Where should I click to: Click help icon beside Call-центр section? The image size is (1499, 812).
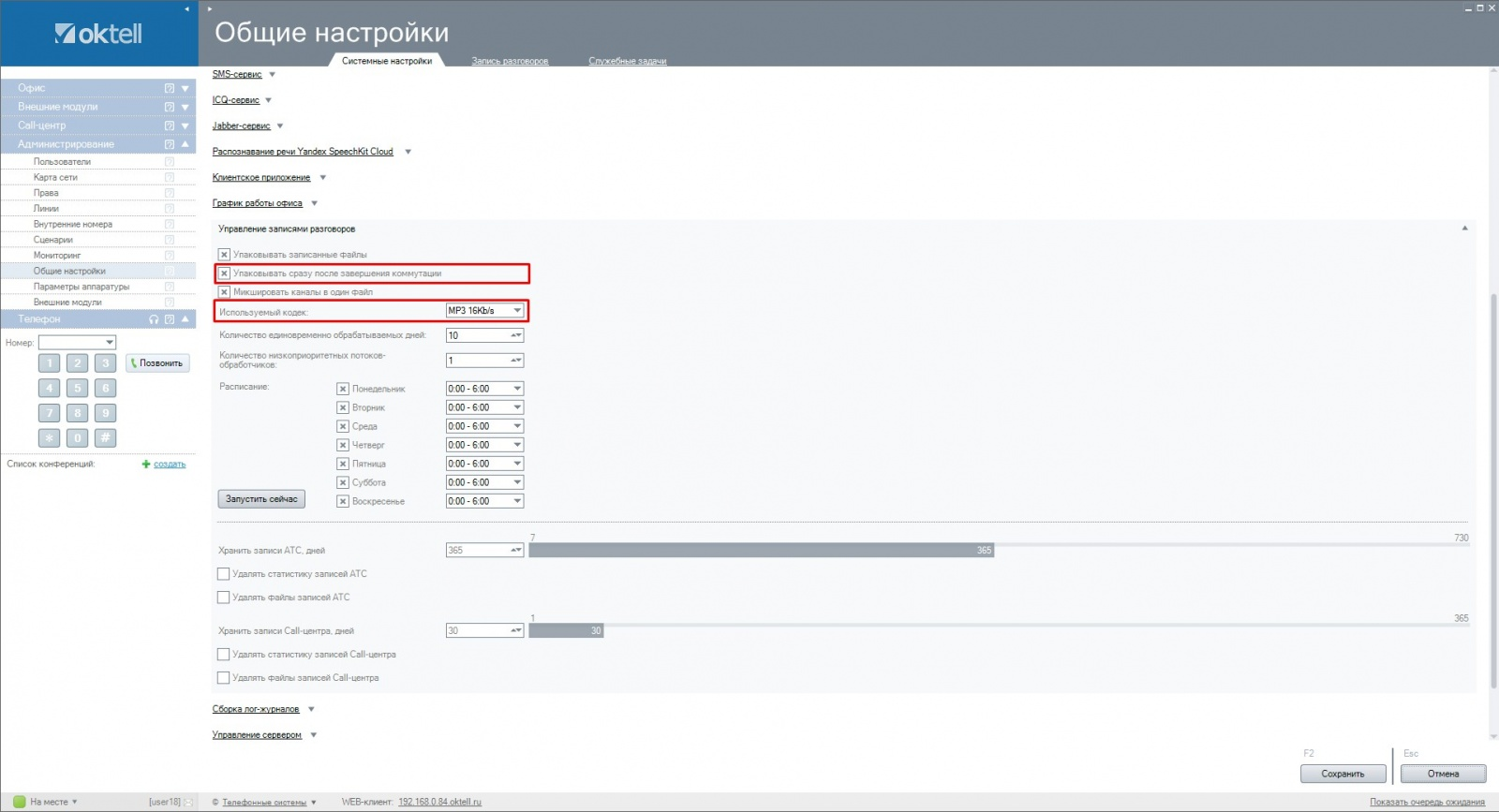pos(170,125)
